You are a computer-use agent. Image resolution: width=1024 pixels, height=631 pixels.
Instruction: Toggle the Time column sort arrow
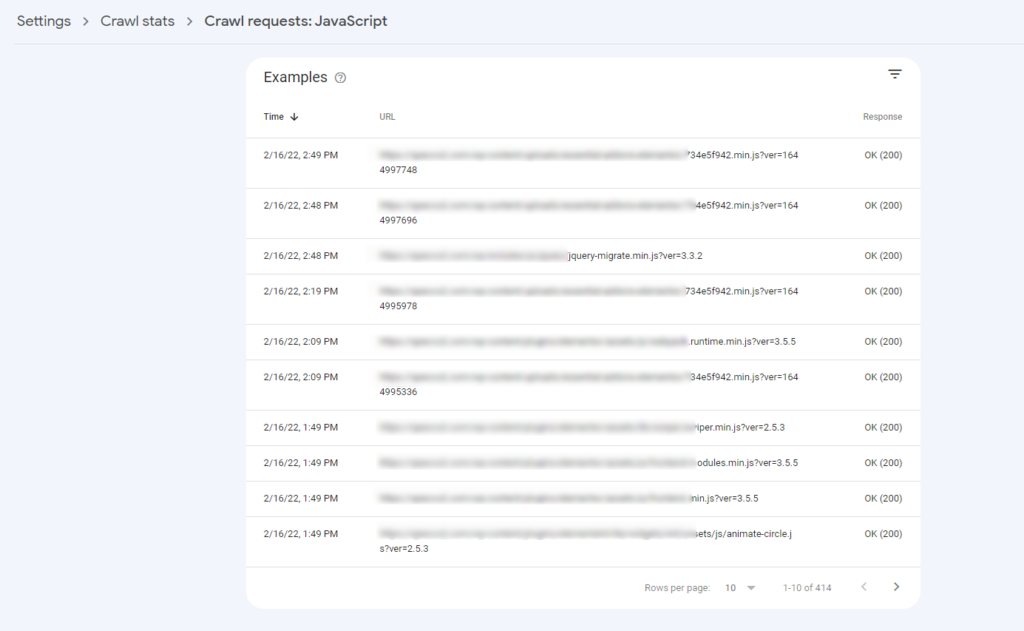295,117
